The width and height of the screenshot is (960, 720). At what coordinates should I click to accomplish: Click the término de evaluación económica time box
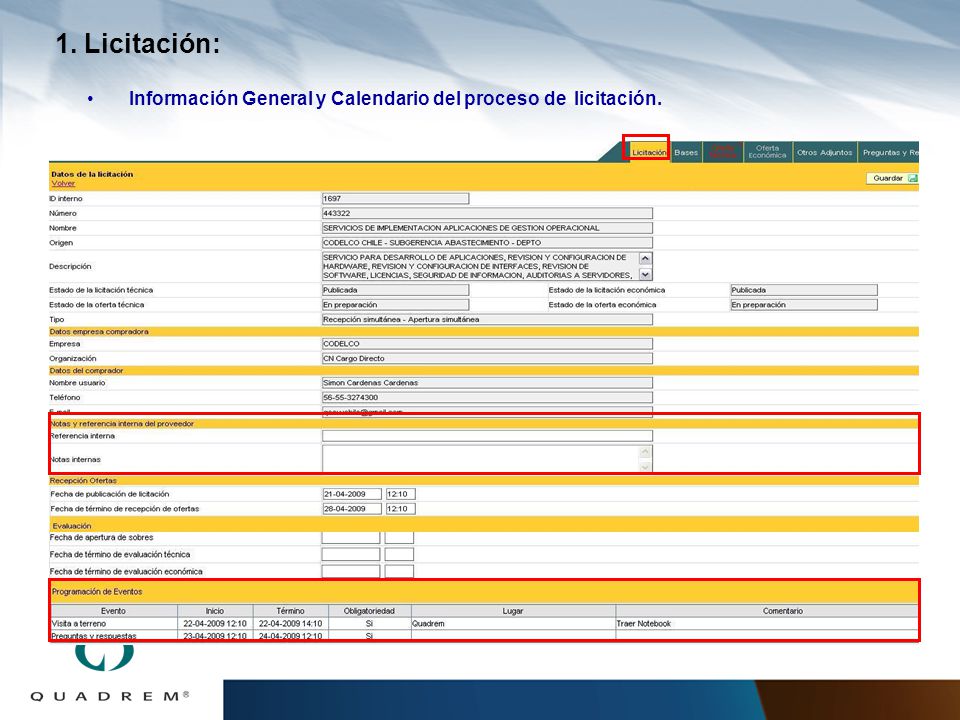coord(399,572)
